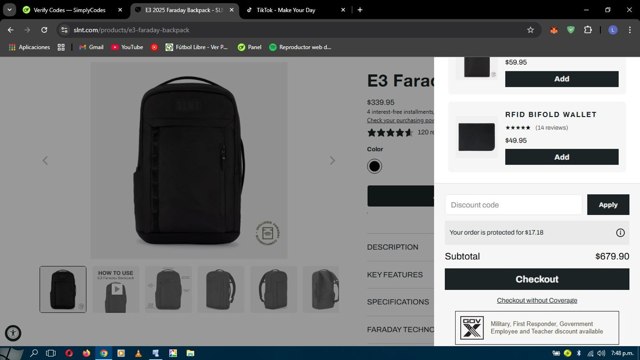640x360 pixels.
Task: Click the RFID wallet product image
Action: (476, 137)
